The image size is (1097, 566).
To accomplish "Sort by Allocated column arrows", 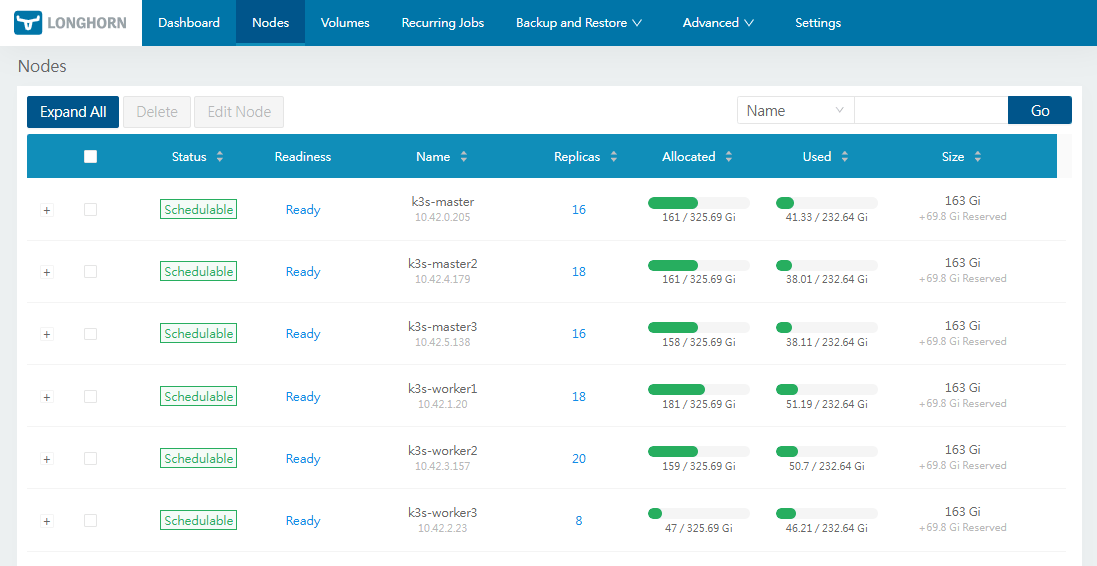I will [x=729, y=157].
